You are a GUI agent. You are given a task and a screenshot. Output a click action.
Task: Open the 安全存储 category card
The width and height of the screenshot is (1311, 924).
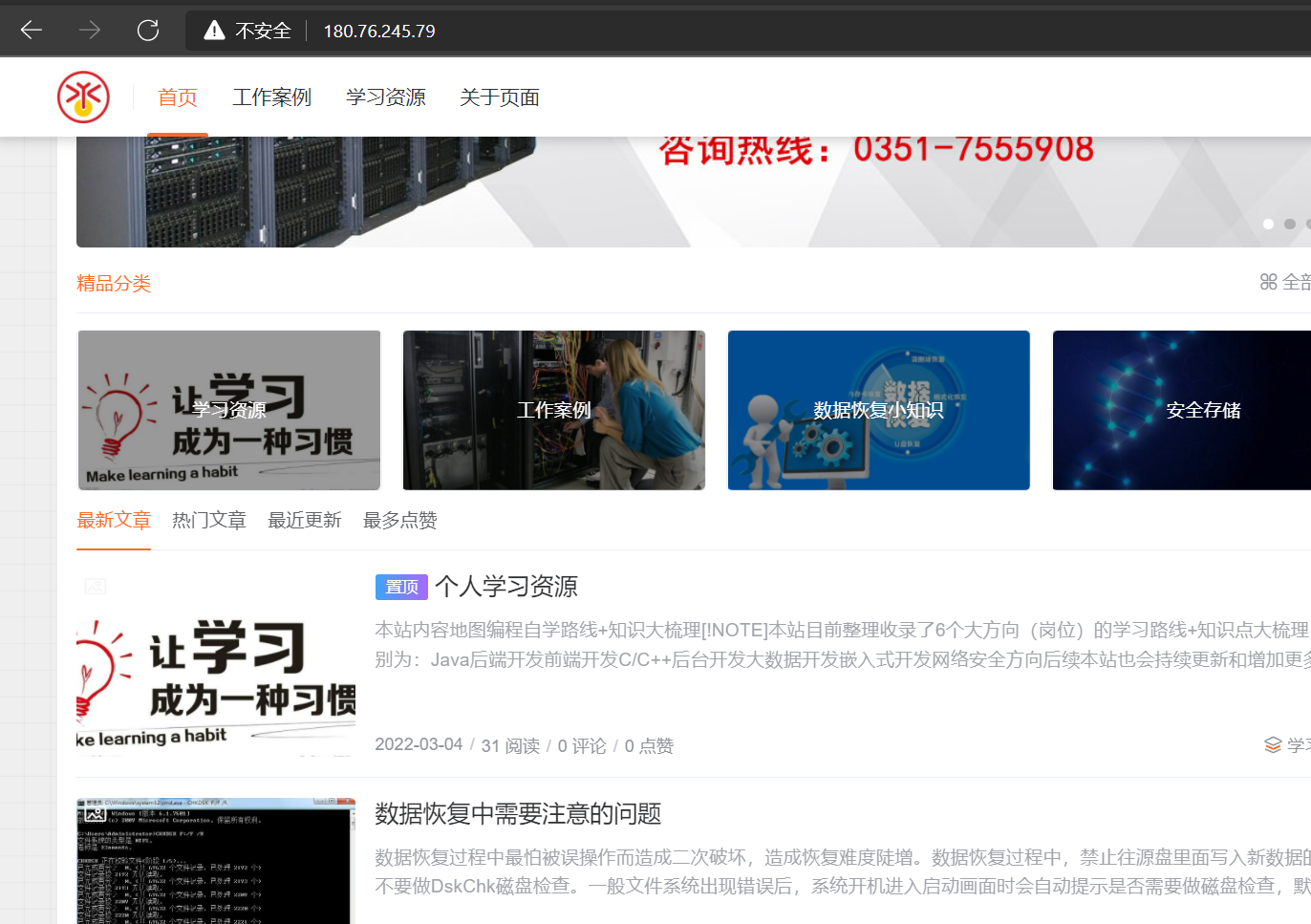(1204, 410)
